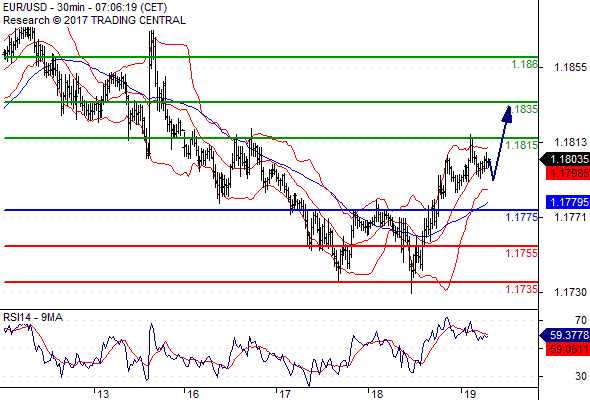590x400 pixels.
Task: Click the 1.1855 price axis value
Action: click(x=570, y=67)
